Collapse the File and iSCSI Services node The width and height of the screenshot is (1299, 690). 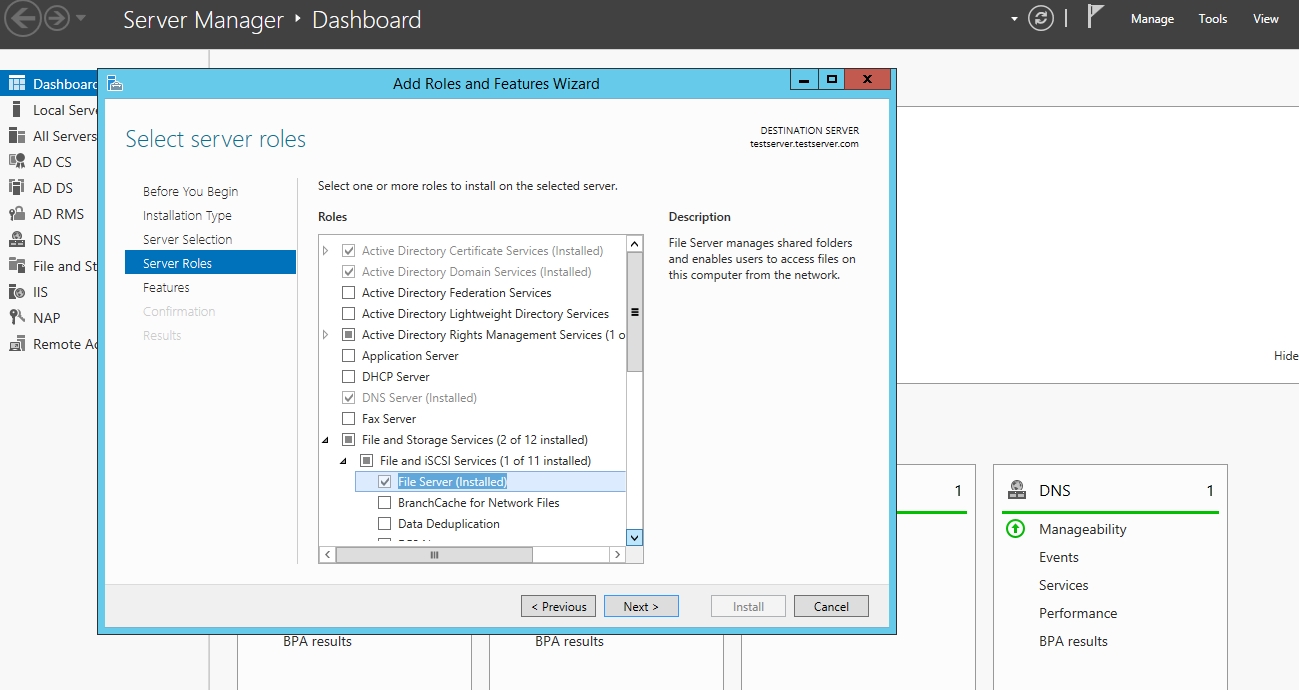[x=344, y=461]
